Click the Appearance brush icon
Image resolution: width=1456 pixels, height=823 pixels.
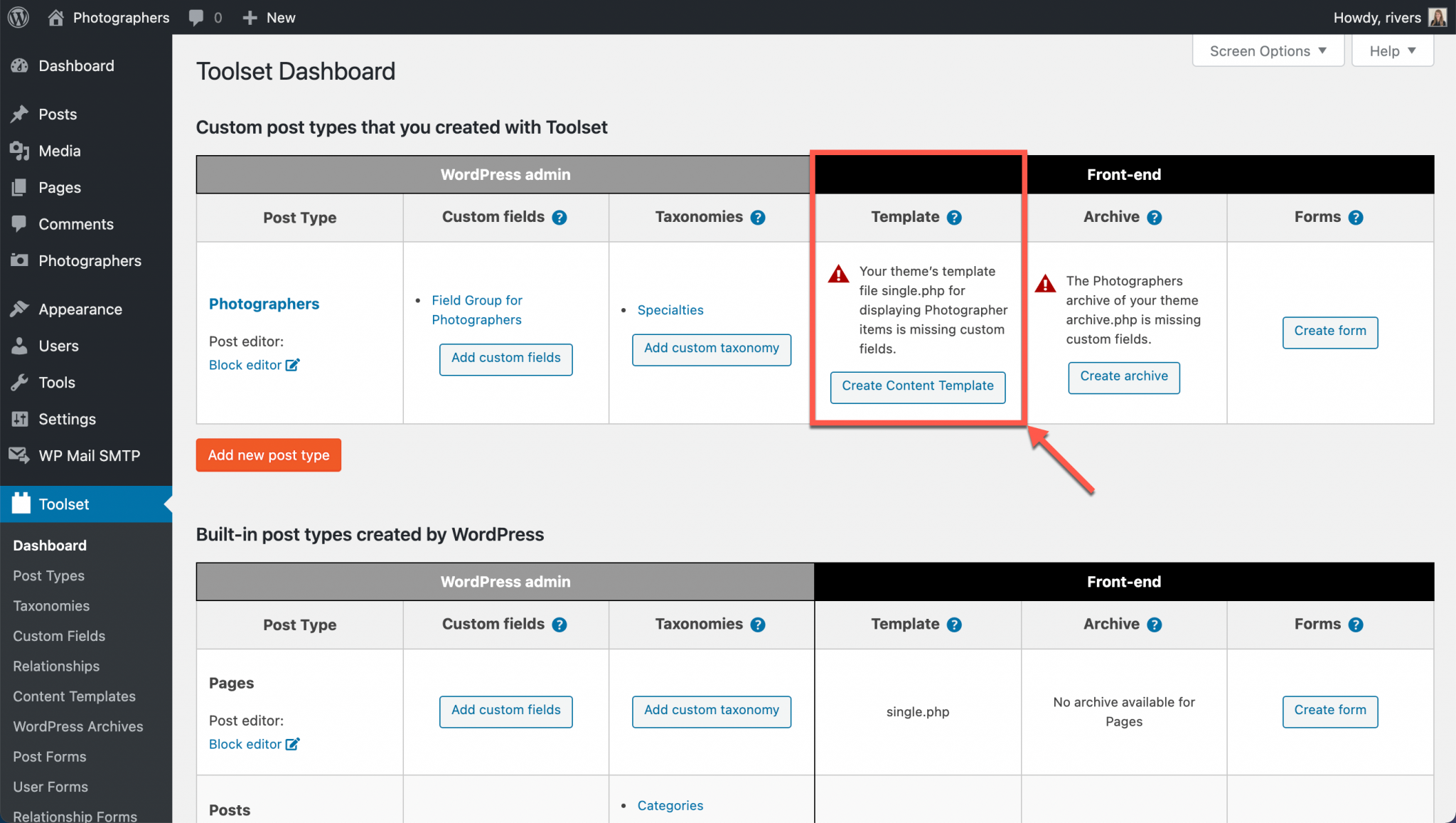[x=20, y=309]
